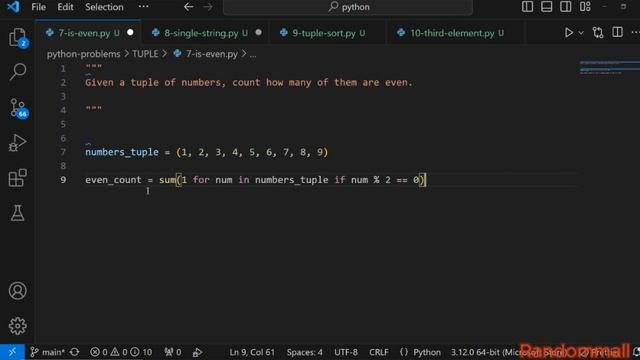Open the Extensions view

pyautogui.click(x=18, y=178)
